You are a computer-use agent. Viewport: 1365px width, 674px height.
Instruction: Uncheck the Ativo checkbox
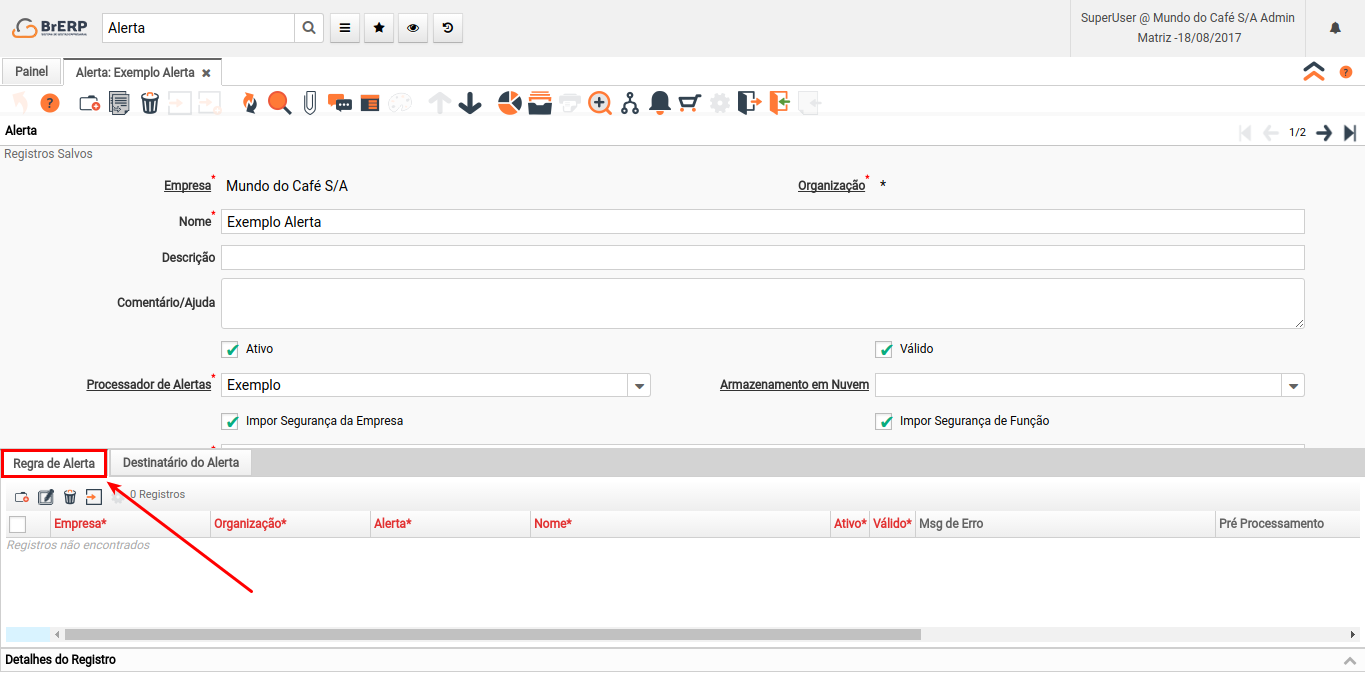tap(231, 349)
